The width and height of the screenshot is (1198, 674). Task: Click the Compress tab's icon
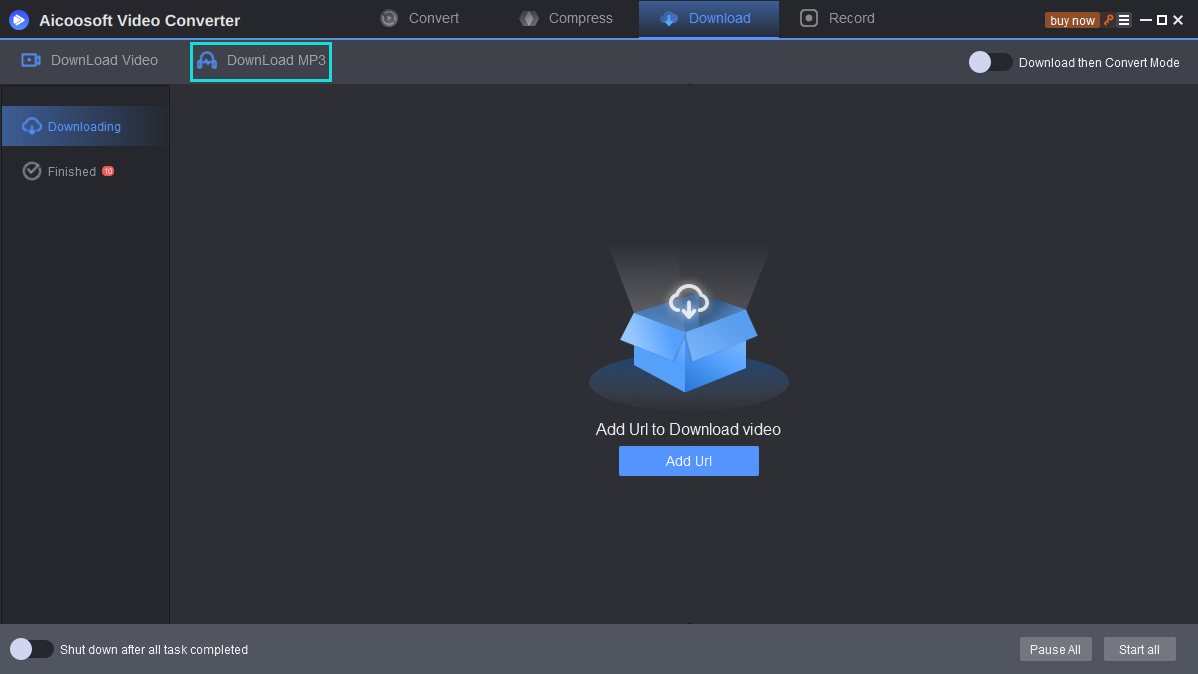[529, 18]
